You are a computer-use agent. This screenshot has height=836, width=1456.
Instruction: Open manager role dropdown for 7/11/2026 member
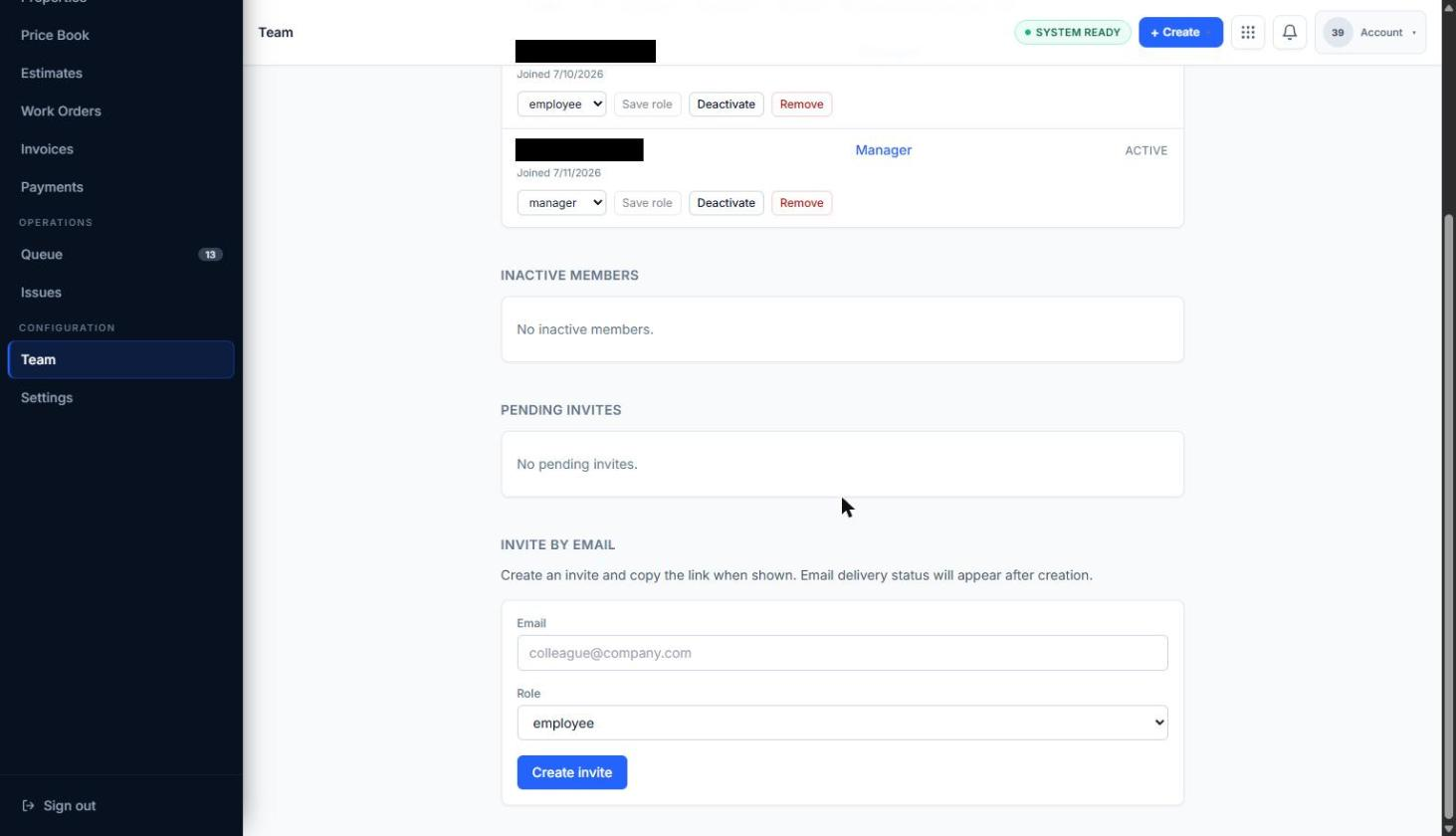tap(561, 203)
